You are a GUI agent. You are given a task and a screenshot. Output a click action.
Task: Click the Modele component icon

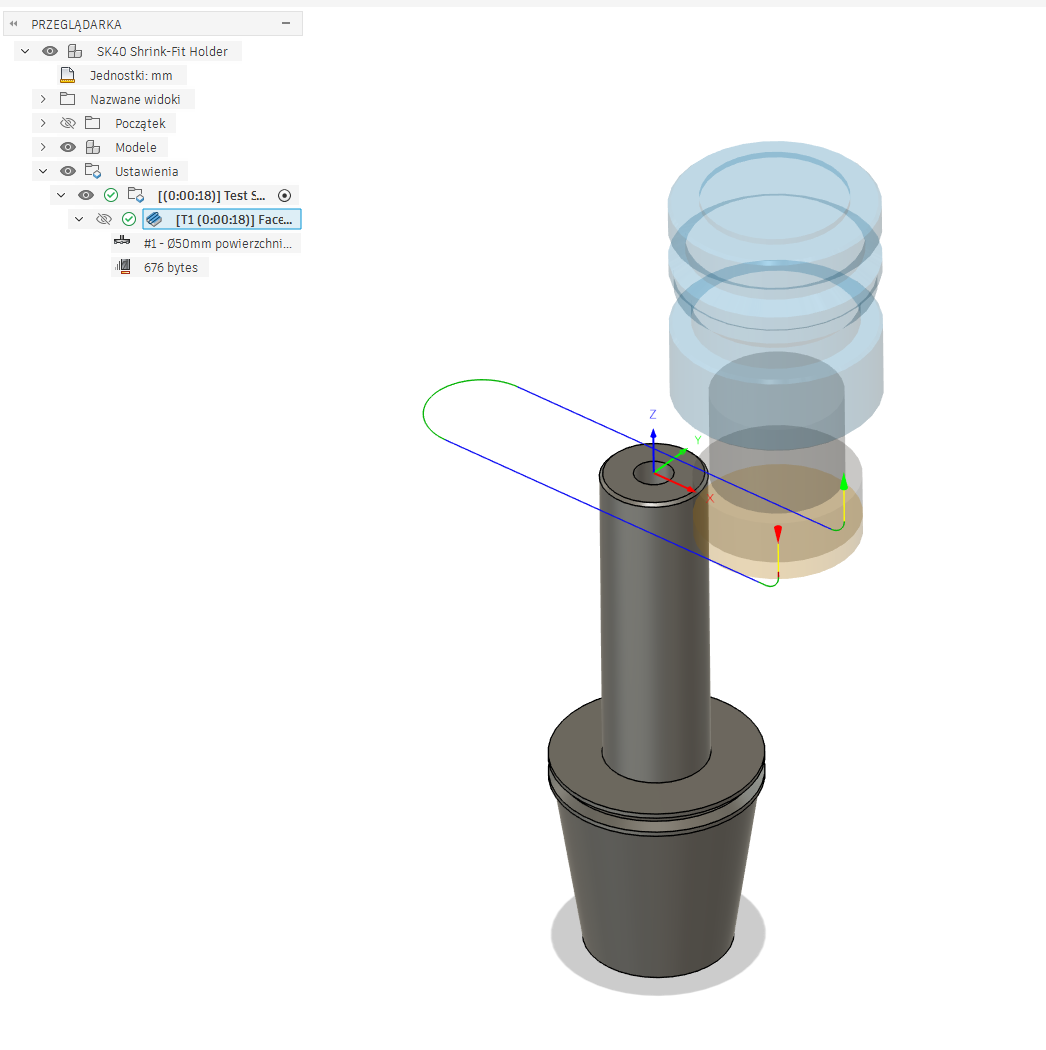pyautogui.click(x=93, y=147)
